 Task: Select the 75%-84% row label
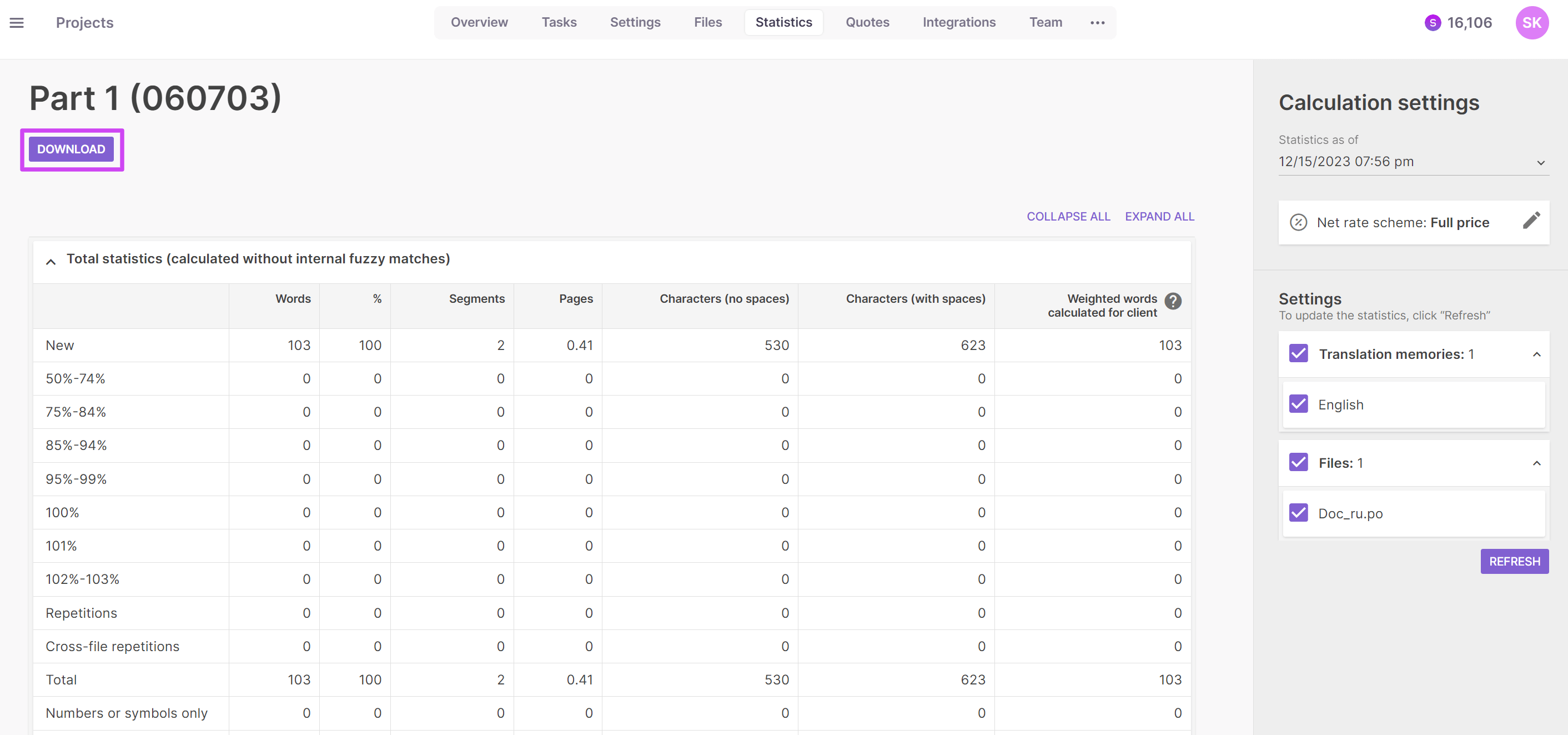76,412
